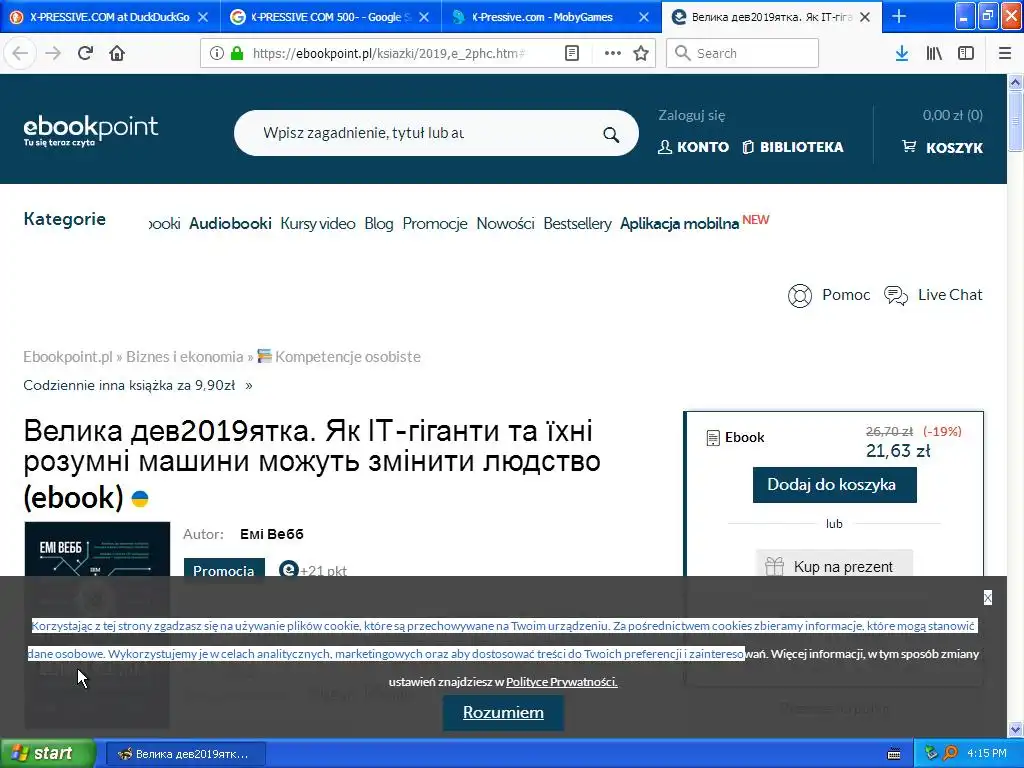Image resolution: width=1024 pixels, height=768 pixels.
Task: Click the Ukrainian flag icon by the title
Action: pyautogui.click(x=140, y=499)
